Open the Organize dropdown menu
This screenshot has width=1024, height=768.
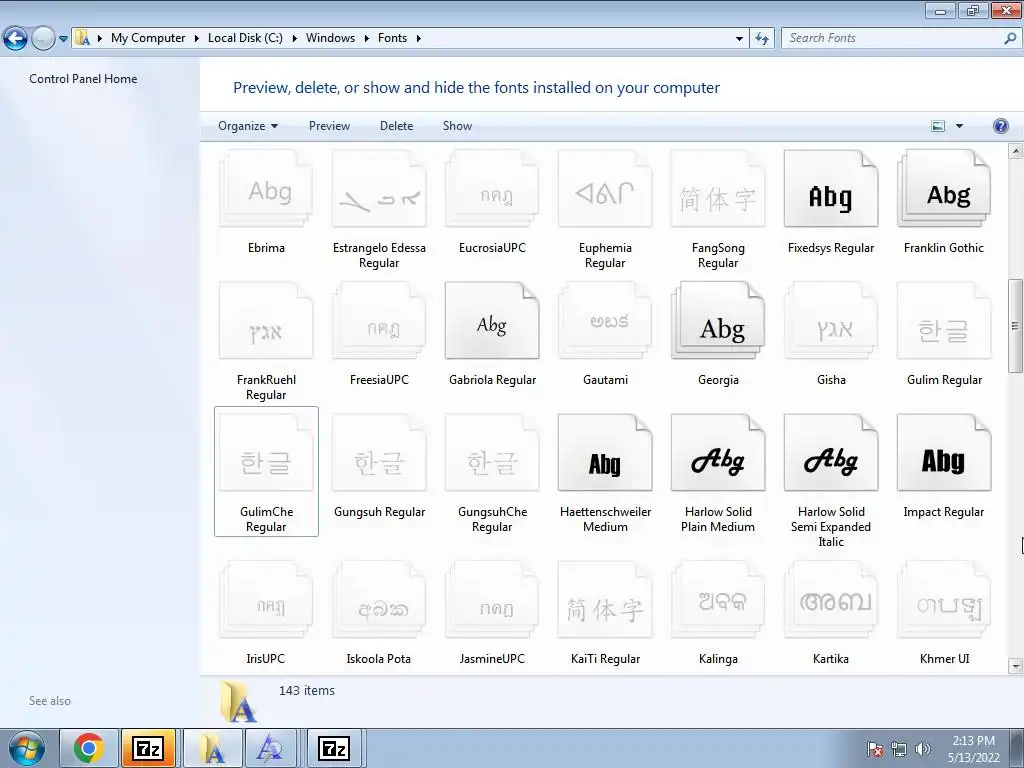248,126
